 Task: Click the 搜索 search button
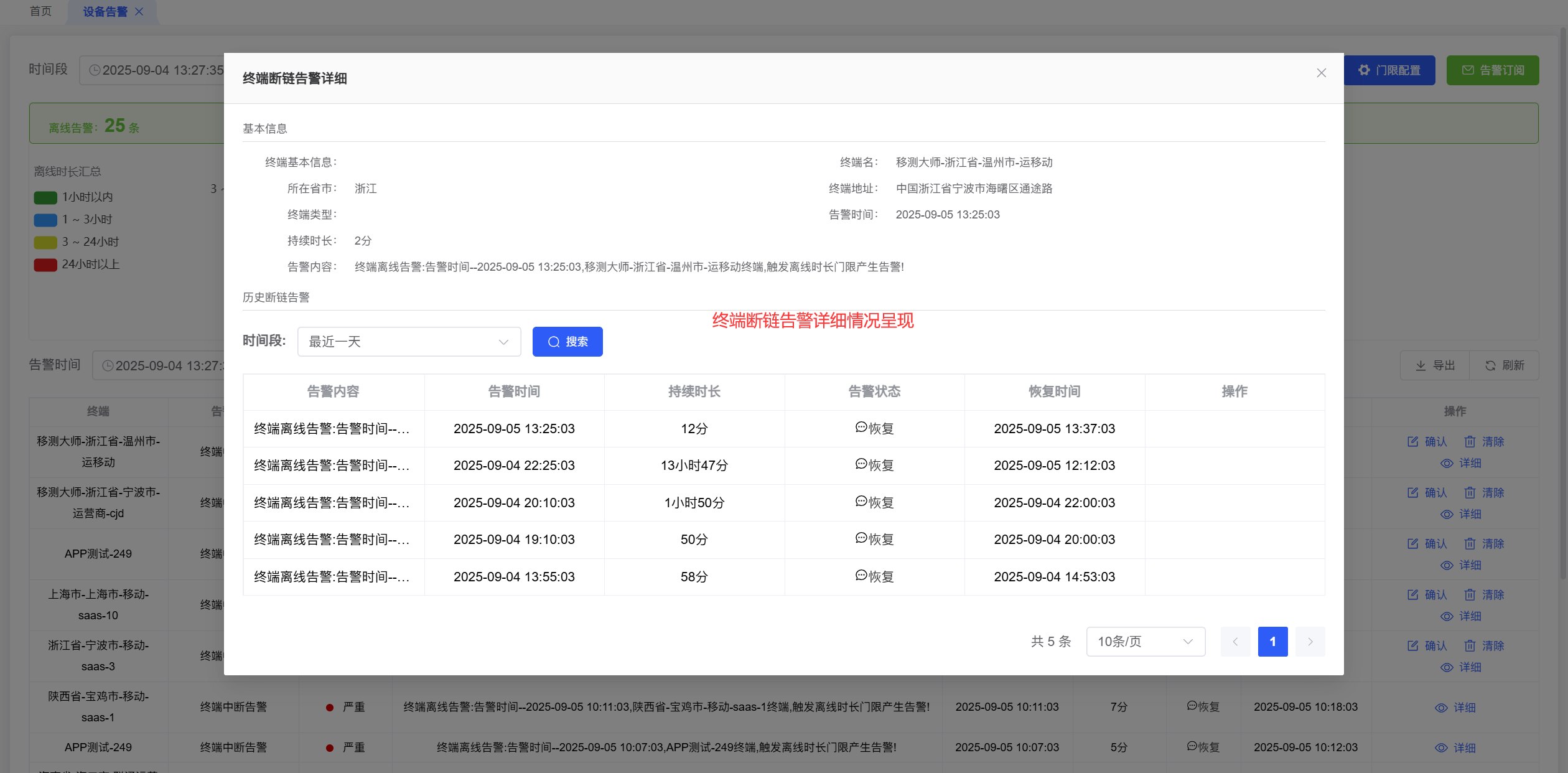click(x=567, y=342)
